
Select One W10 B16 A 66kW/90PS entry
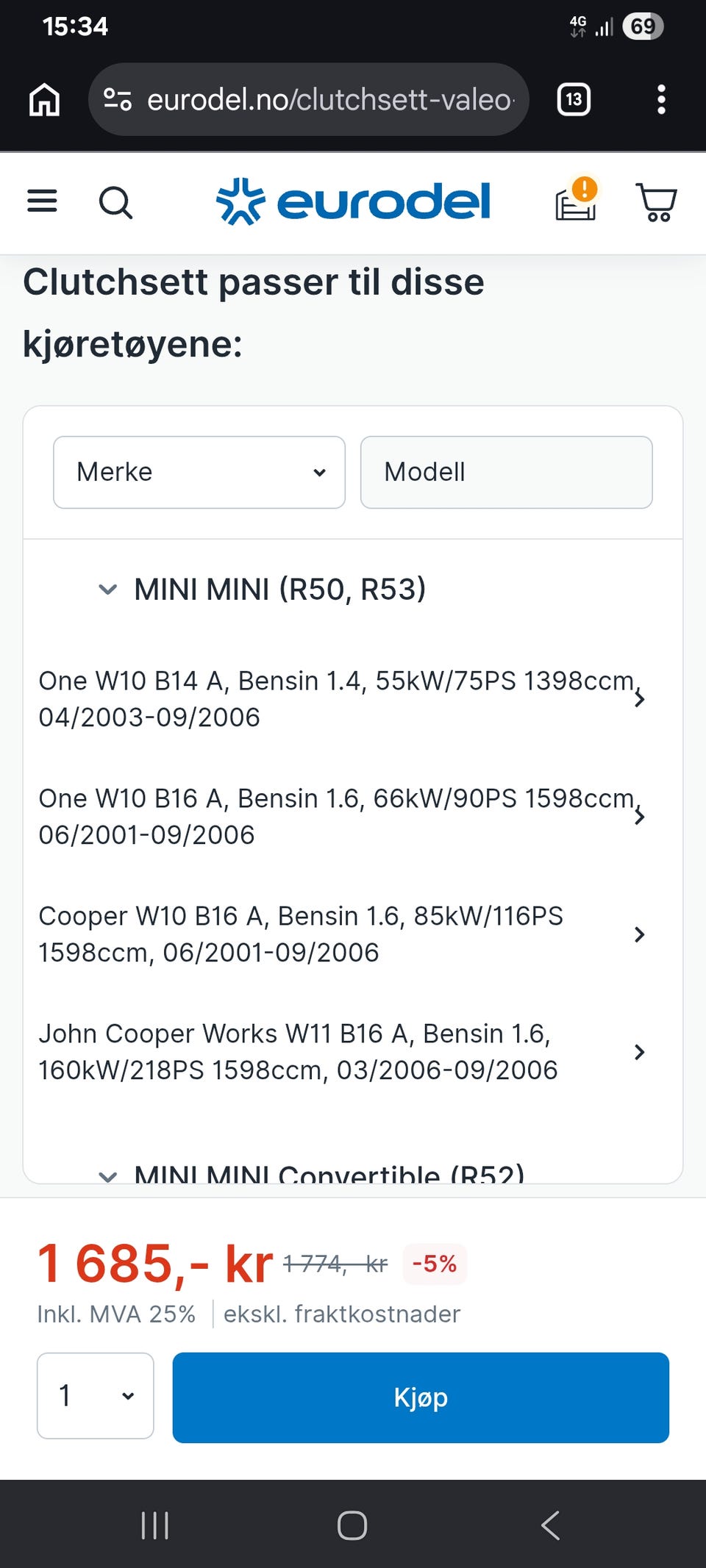[343, 817]
